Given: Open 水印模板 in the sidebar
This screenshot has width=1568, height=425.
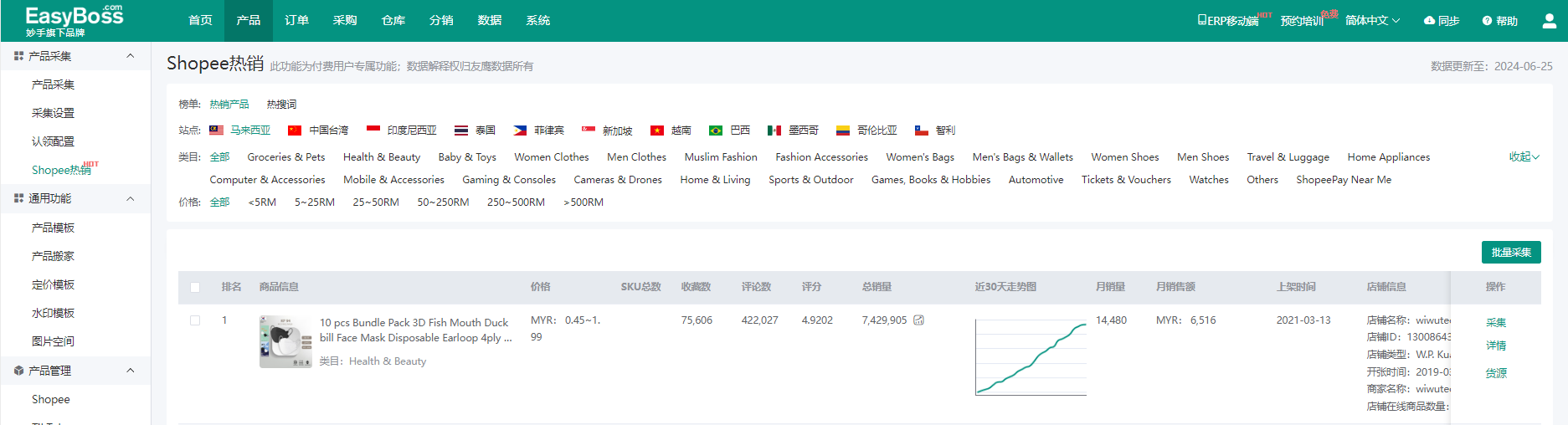Looking at the screenshot, I should tap(53, 313).
